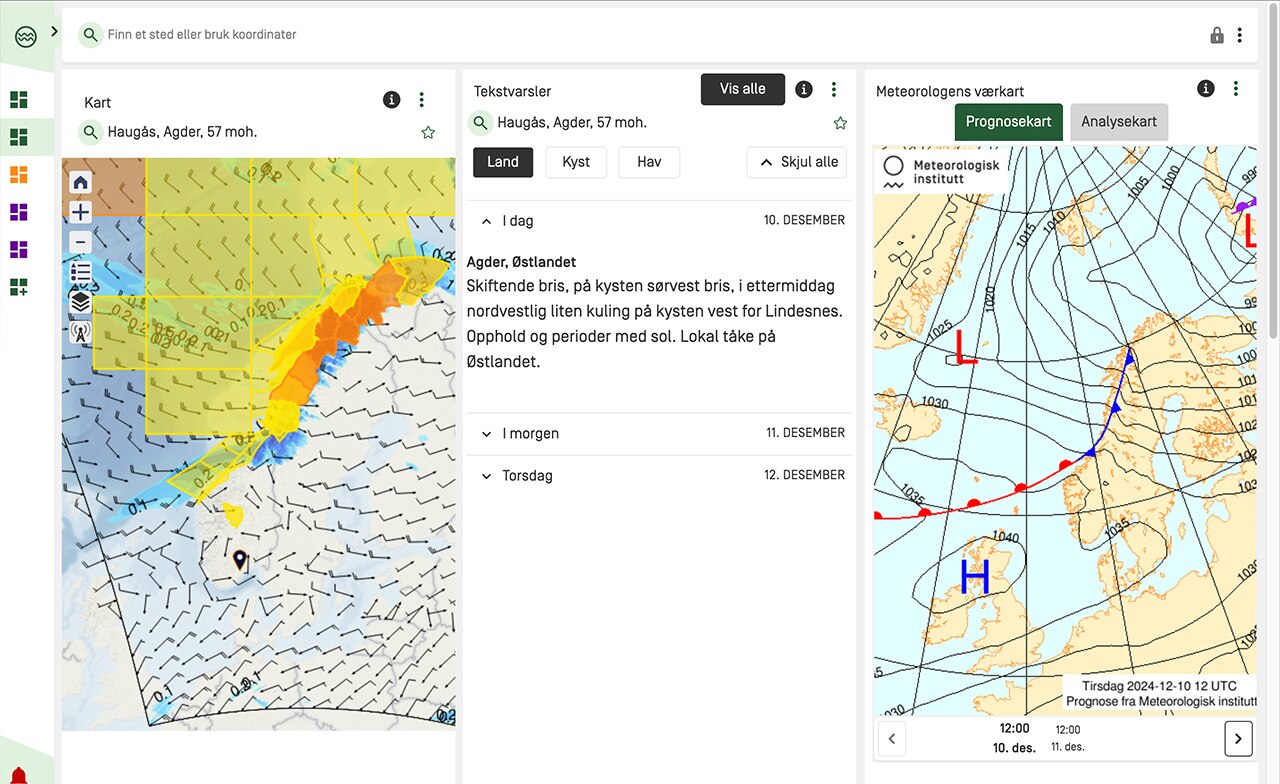
Task: Click the antenna observation stations icon
Action: click(81, 331)
